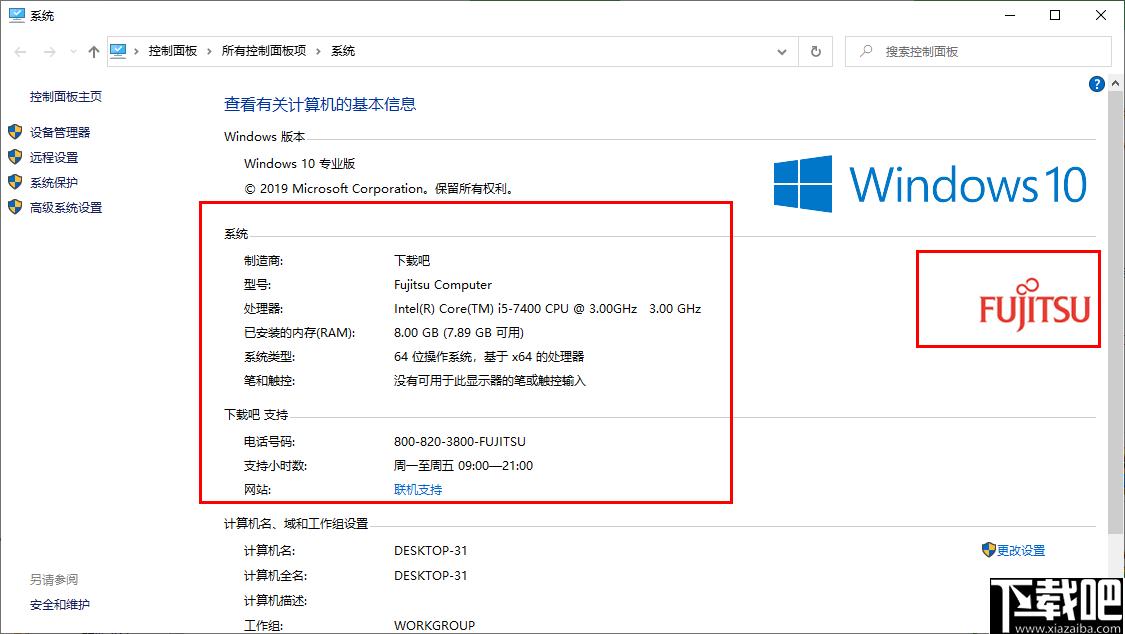Click the scrollbar up arrow
1125x634 pixels.
coord(1116,84)
